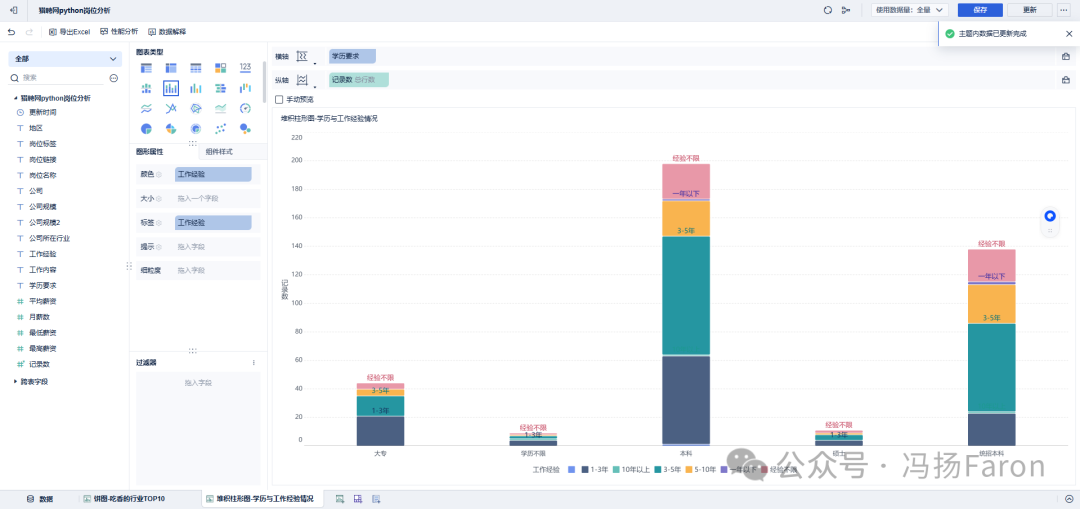
Task: Switch to the 组件样式 tab
Action: click(x=219, y=152)
